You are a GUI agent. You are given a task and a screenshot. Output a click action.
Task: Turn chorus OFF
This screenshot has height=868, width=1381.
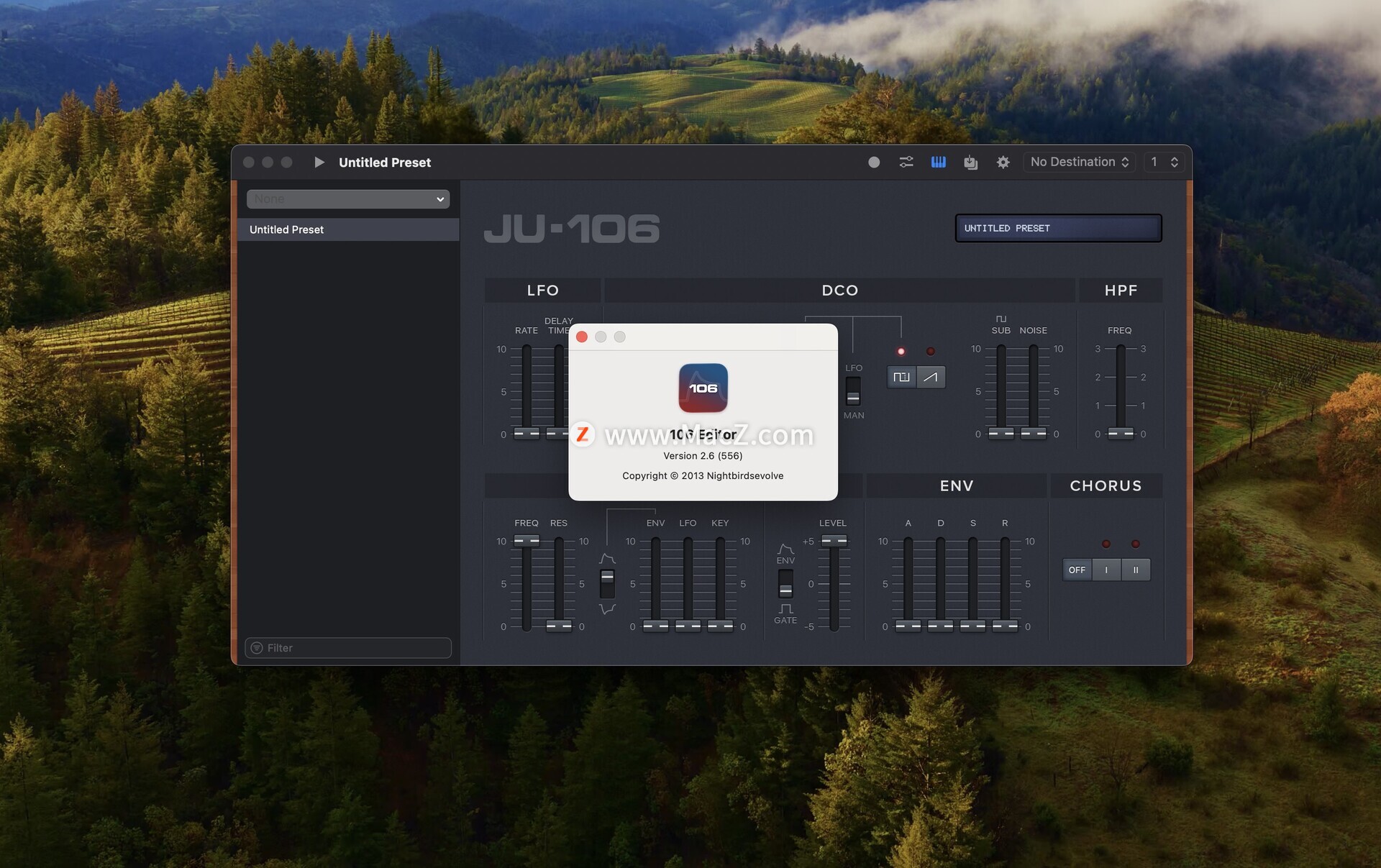[x=1077, y=570]
